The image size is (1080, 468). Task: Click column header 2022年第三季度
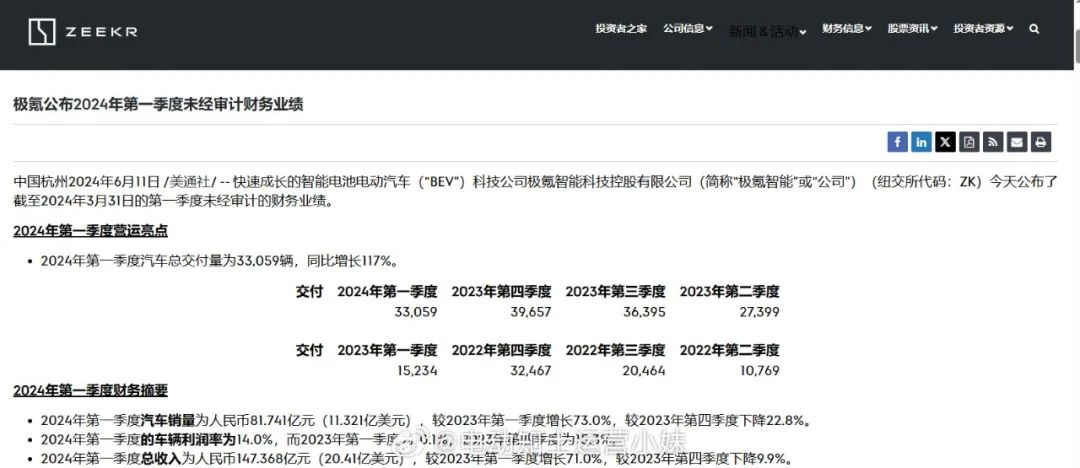tap(616, 350)
